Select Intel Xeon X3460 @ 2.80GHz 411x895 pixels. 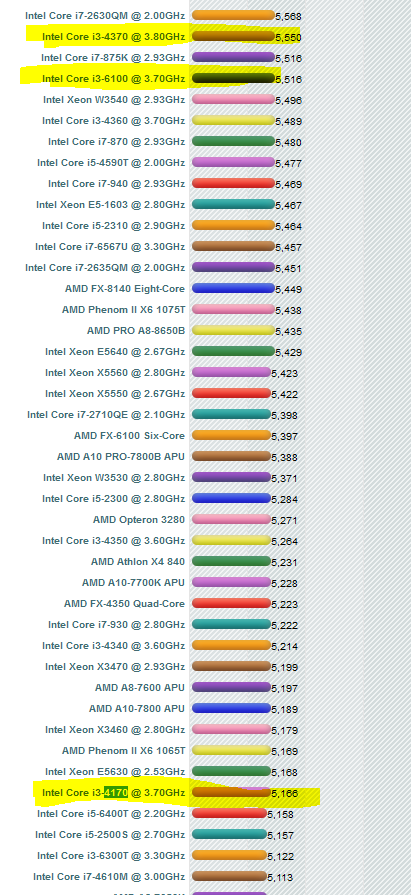click(x=115, y=729)
